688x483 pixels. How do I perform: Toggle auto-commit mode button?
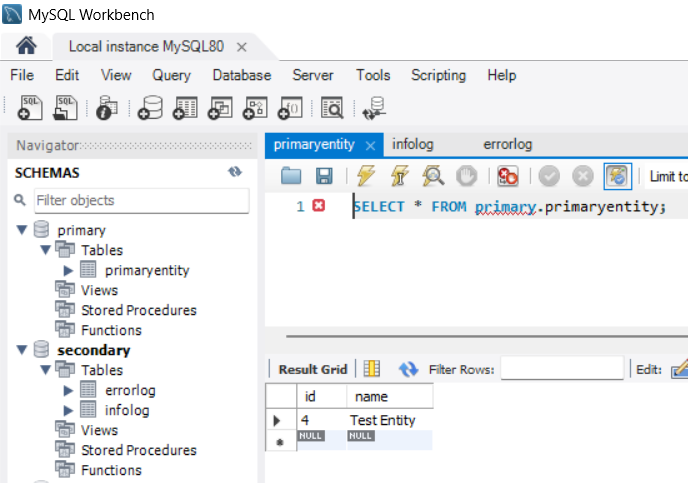(x=617, y=176)
